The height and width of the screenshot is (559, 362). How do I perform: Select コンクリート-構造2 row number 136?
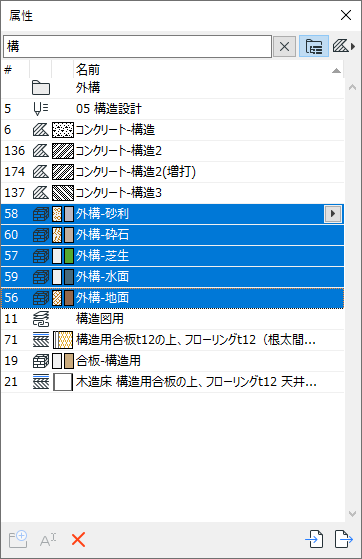pyautogui.click(x=173, y=151)
